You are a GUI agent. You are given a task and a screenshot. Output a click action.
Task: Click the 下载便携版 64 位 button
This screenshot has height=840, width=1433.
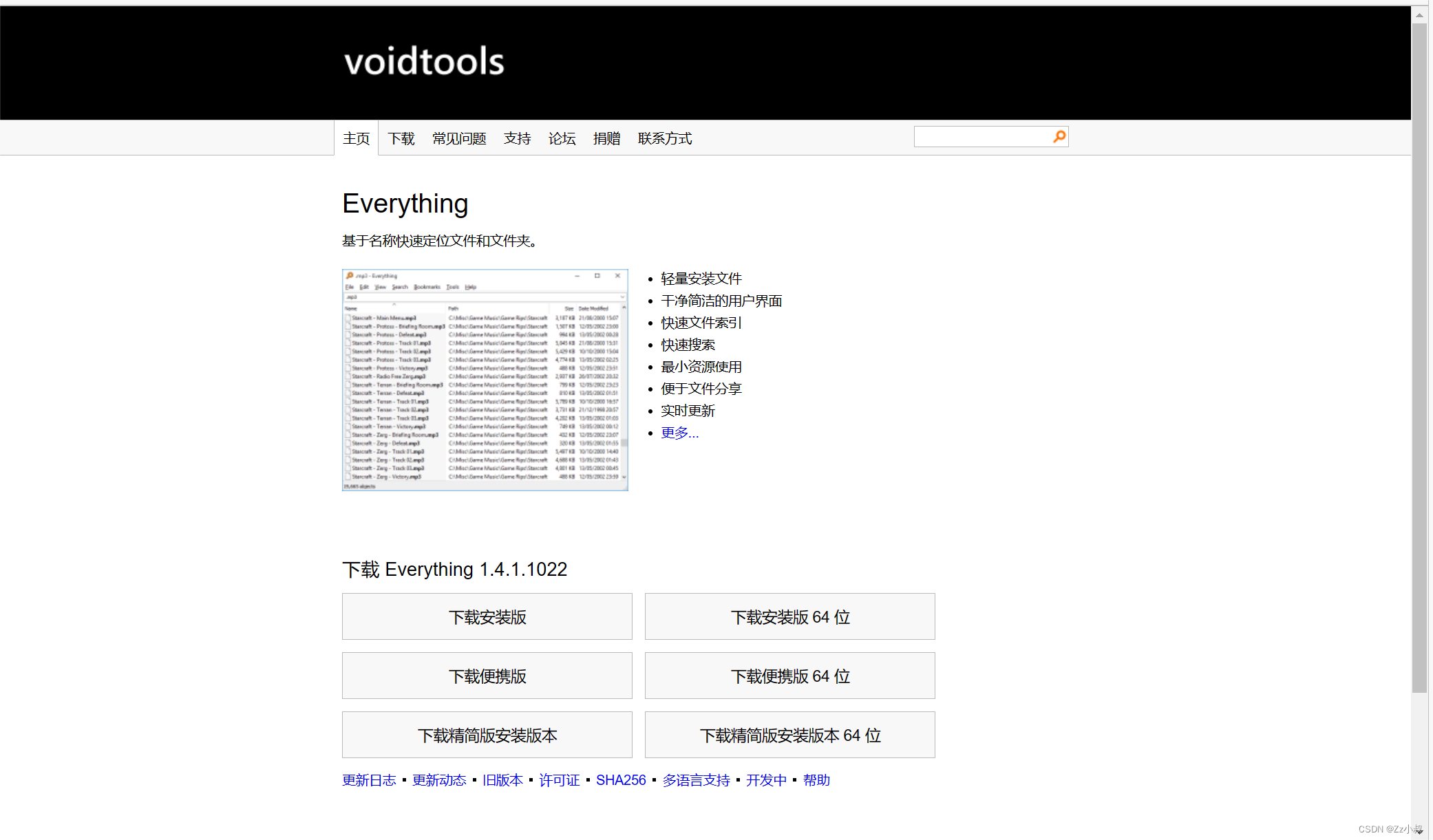coord(790,676)
